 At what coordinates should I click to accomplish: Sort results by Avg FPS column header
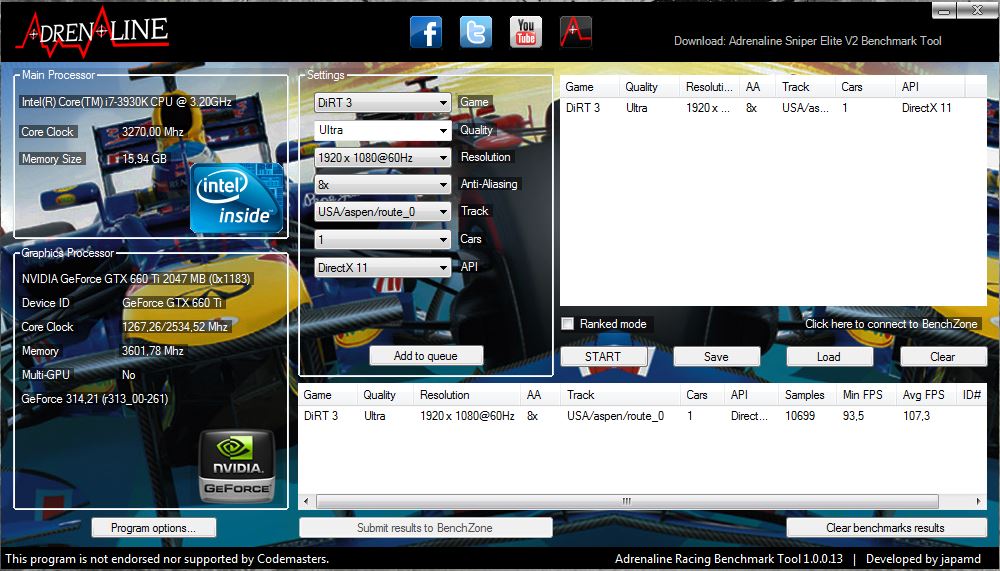coord(926,395)
